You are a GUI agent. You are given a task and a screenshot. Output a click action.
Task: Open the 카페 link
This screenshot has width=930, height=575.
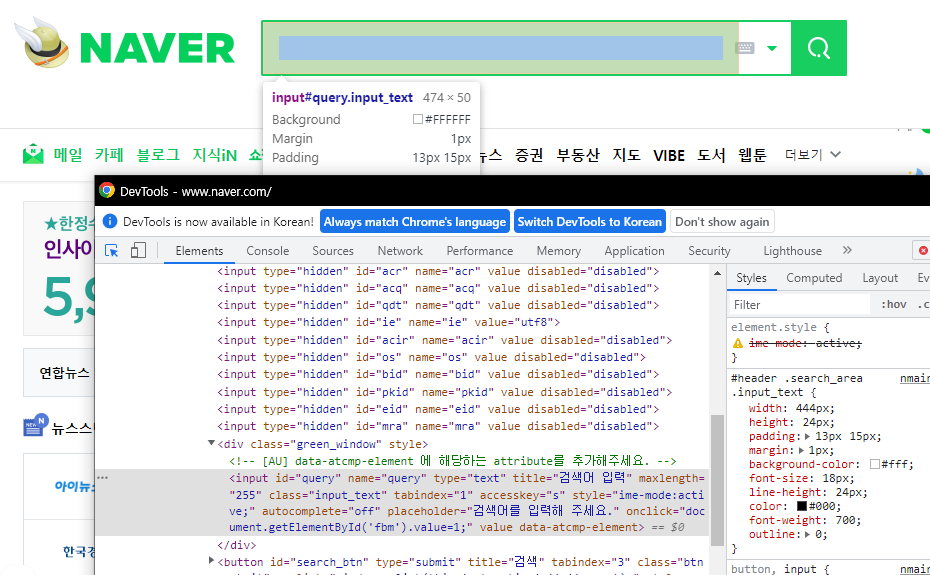[109, 155]
